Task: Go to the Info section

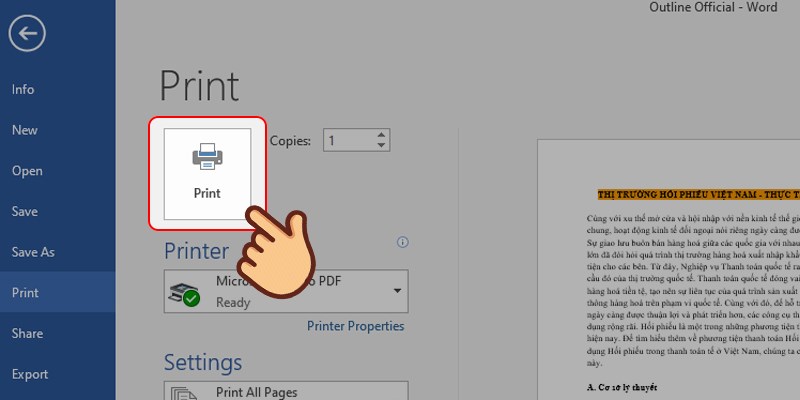Action: 23,89
